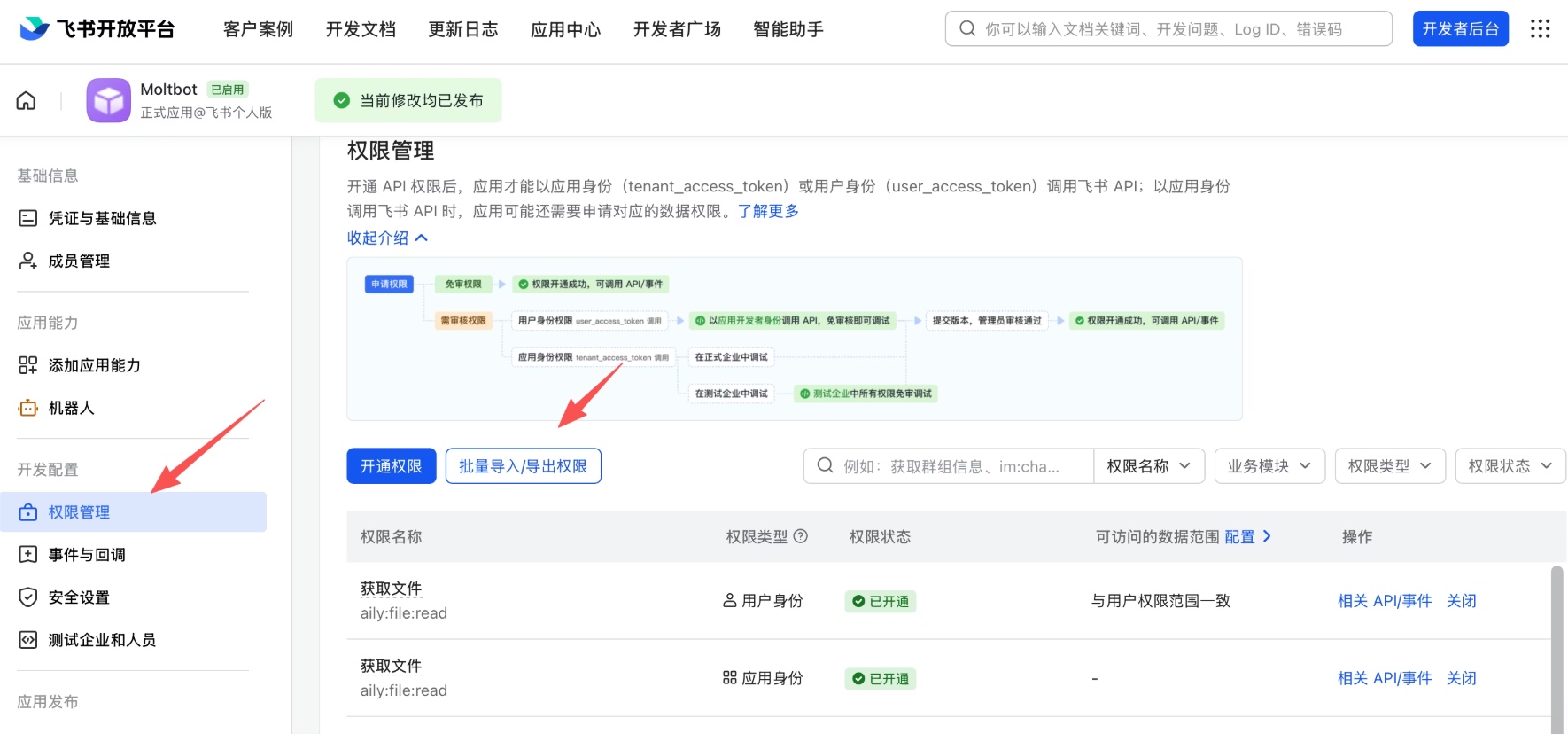Image resolution: width=1568 pixels, height=749 pixels.
Task: Go to 应用中心 in top navigation
Action: [565, 29]
